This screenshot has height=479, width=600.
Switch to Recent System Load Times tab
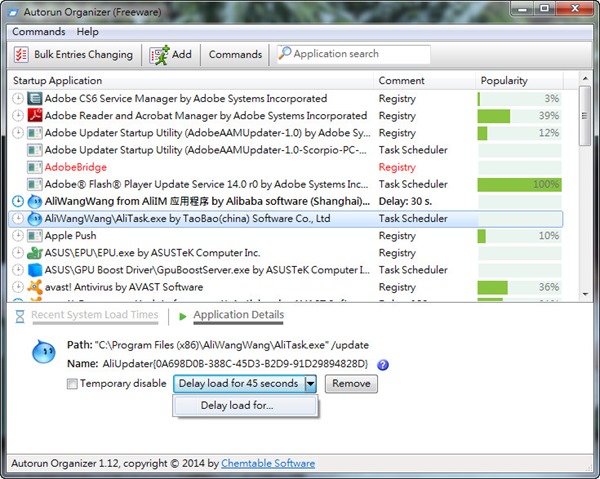pyautogui.click(x=95, y=315)
